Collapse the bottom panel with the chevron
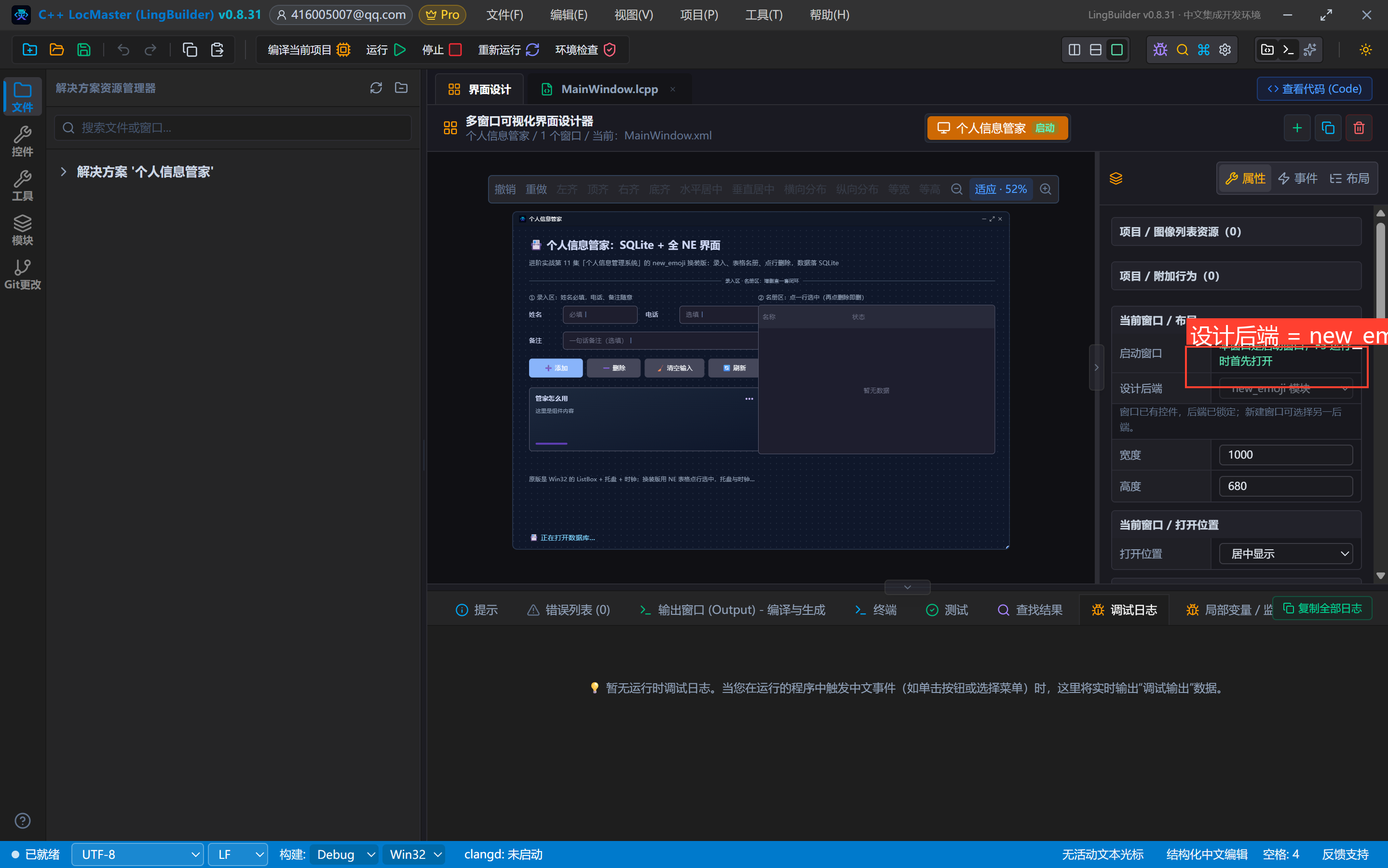The height and width of the screenshot is (868, 1388). (x=908, y=587)
